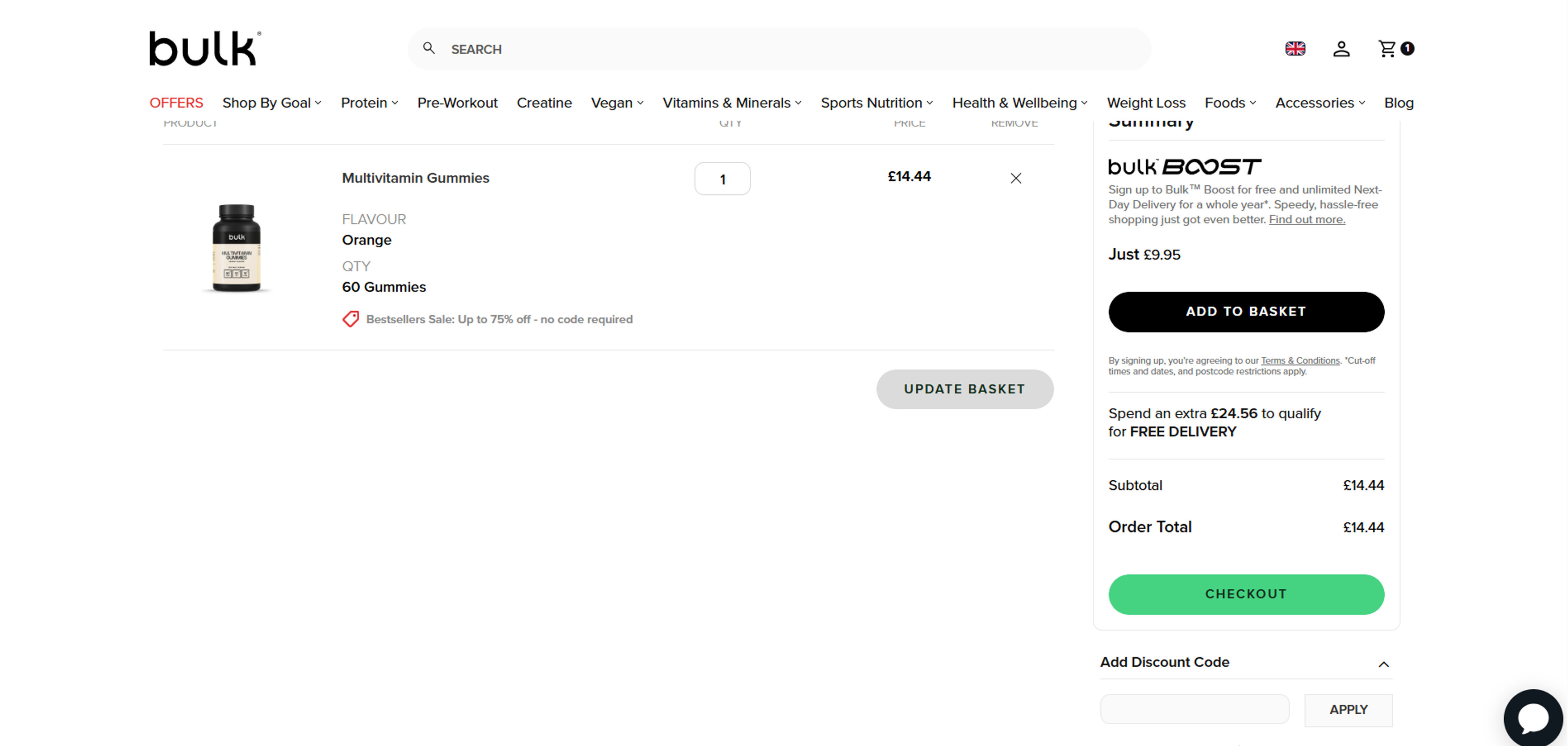Remove Multivitamin Gummies with the X icon
The image size is (1568, 746).
[x=1015, y=178]
